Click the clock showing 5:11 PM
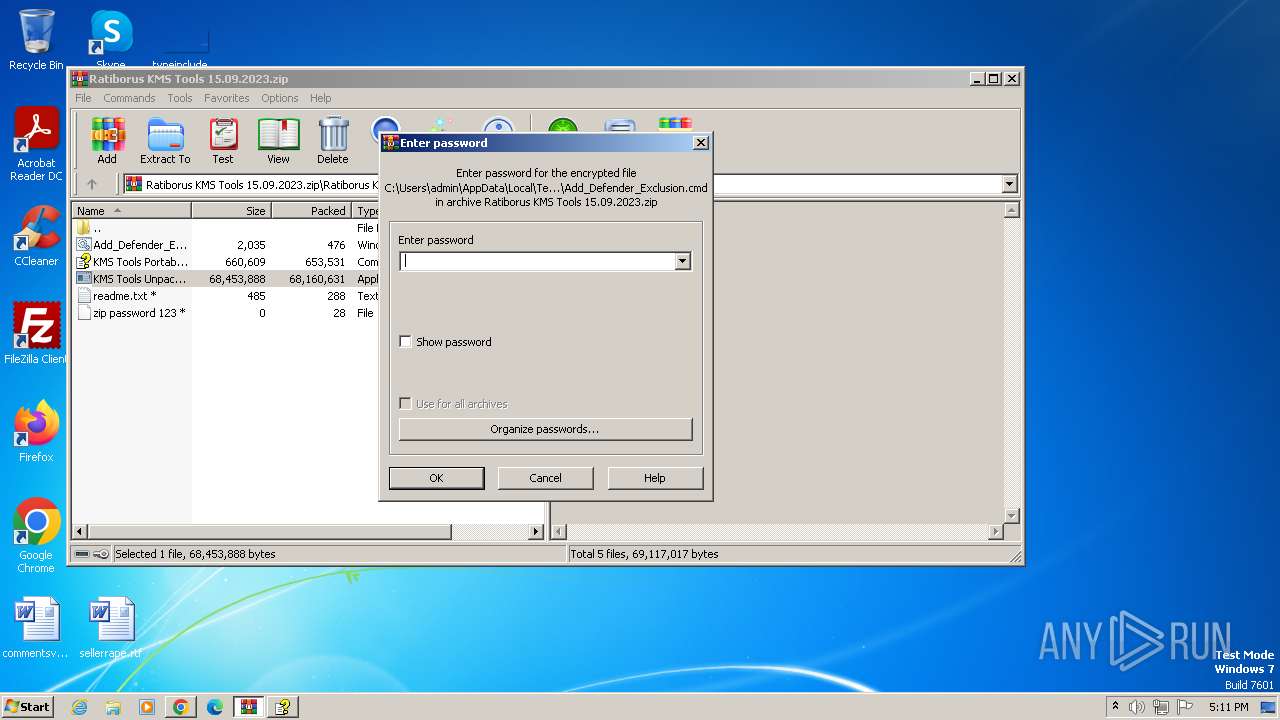 1229,707
